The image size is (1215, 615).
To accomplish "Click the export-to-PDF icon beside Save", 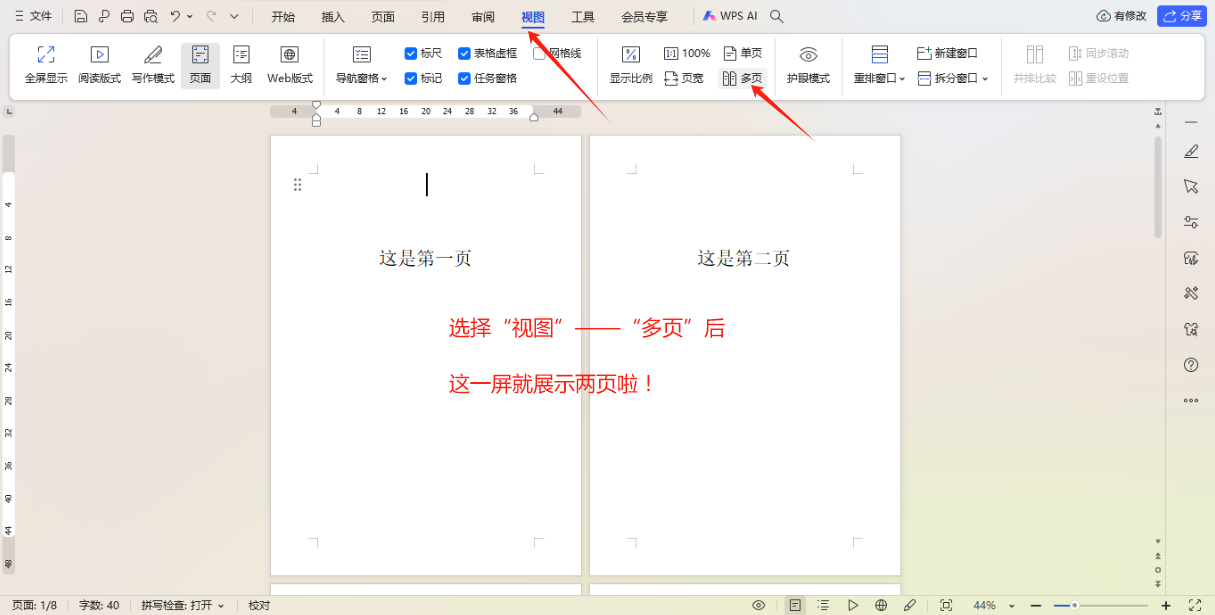I will point(104,16).
